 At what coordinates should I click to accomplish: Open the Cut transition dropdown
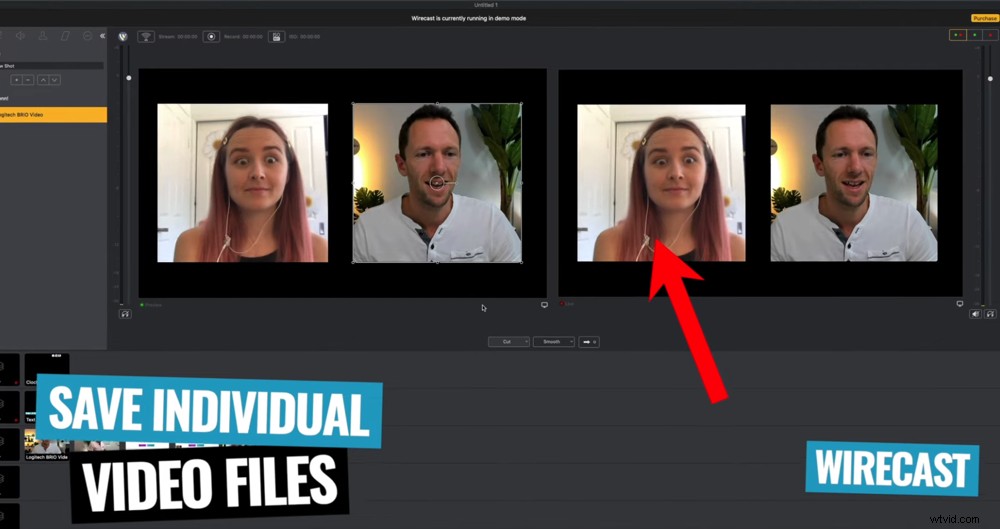pyautogui.click(x=509, y=342)
